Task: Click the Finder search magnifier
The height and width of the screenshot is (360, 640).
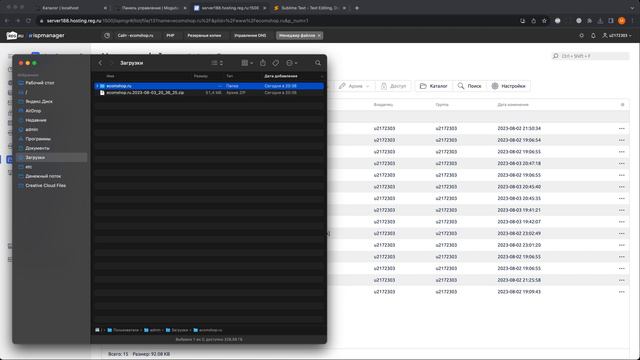Action: [318, 63]
